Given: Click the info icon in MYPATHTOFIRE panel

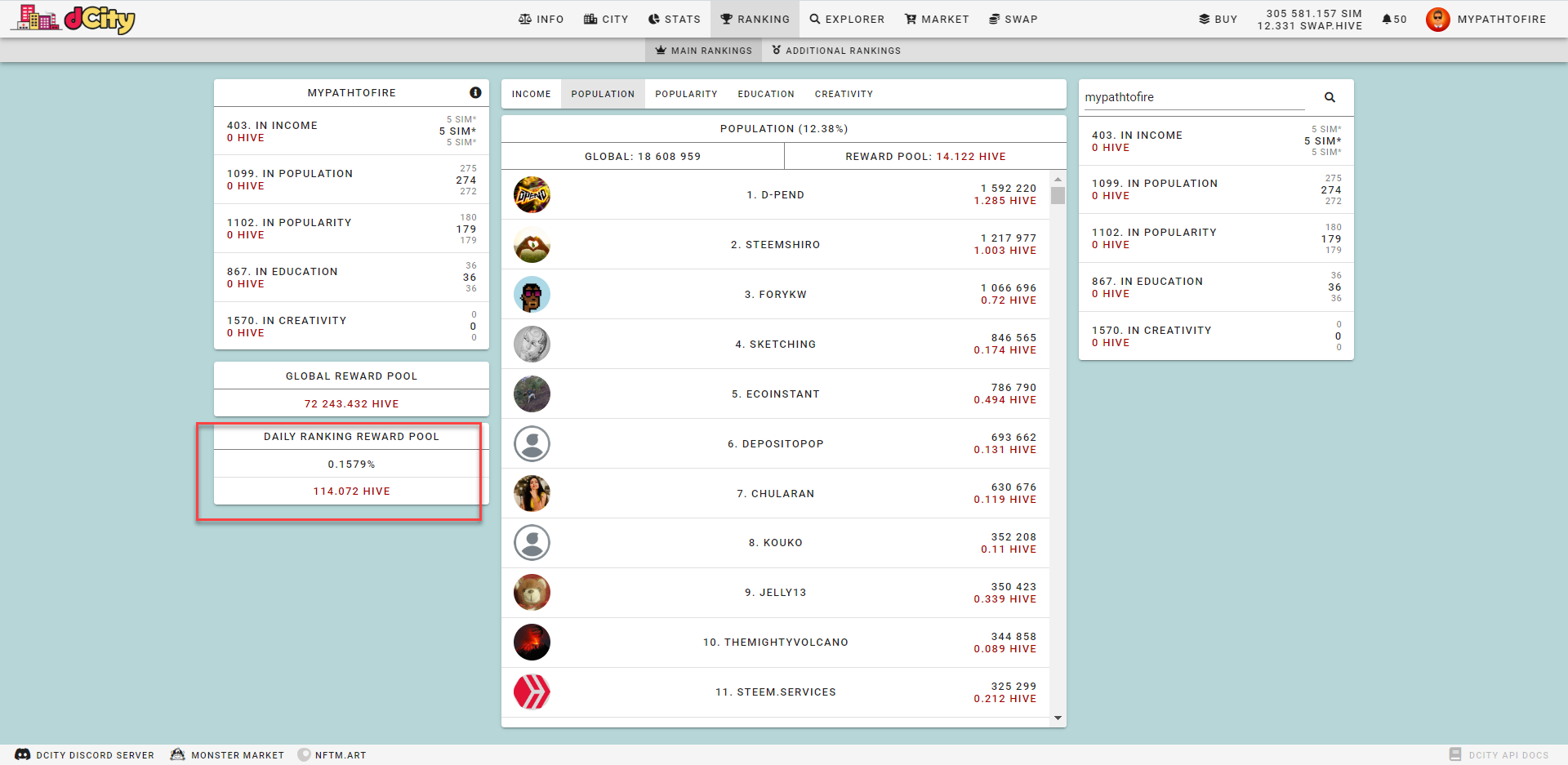Looking at the screenshot, I should (475, 93).
